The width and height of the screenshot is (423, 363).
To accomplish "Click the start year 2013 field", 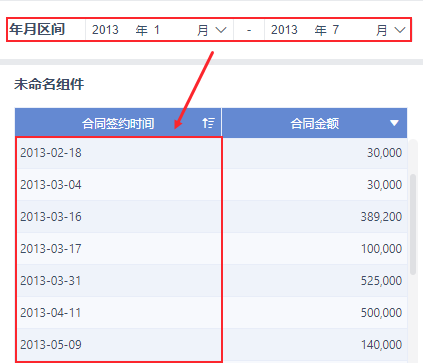I will [105, 30].
